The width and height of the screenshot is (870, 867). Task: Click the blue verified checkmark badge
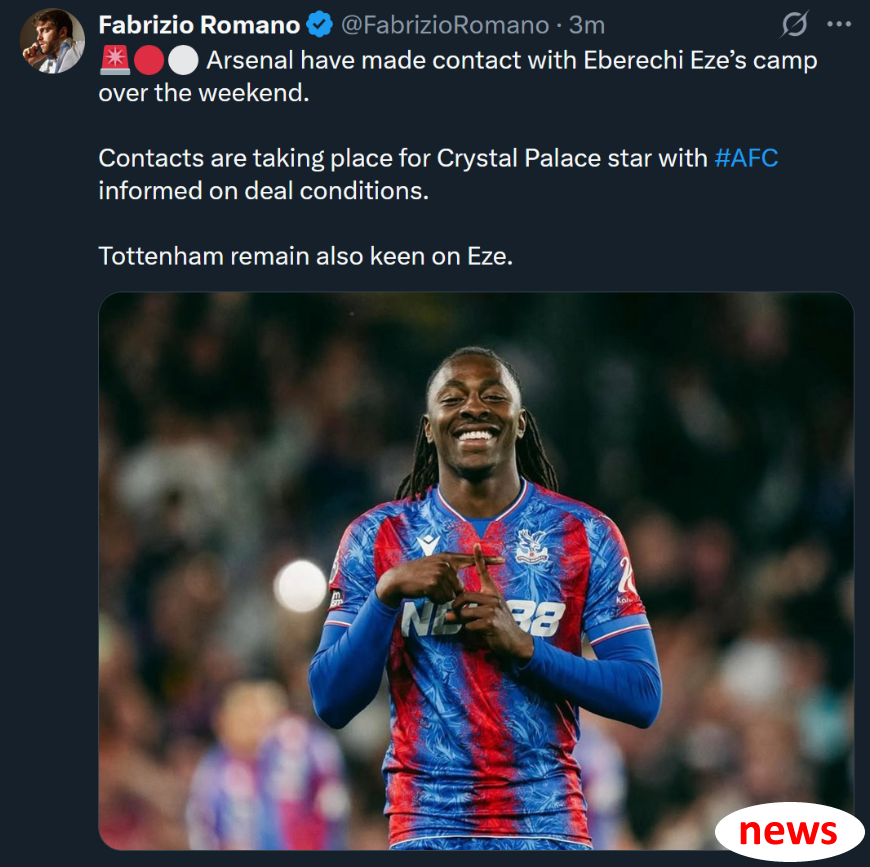pyautogui.click(x=320, y=25)
